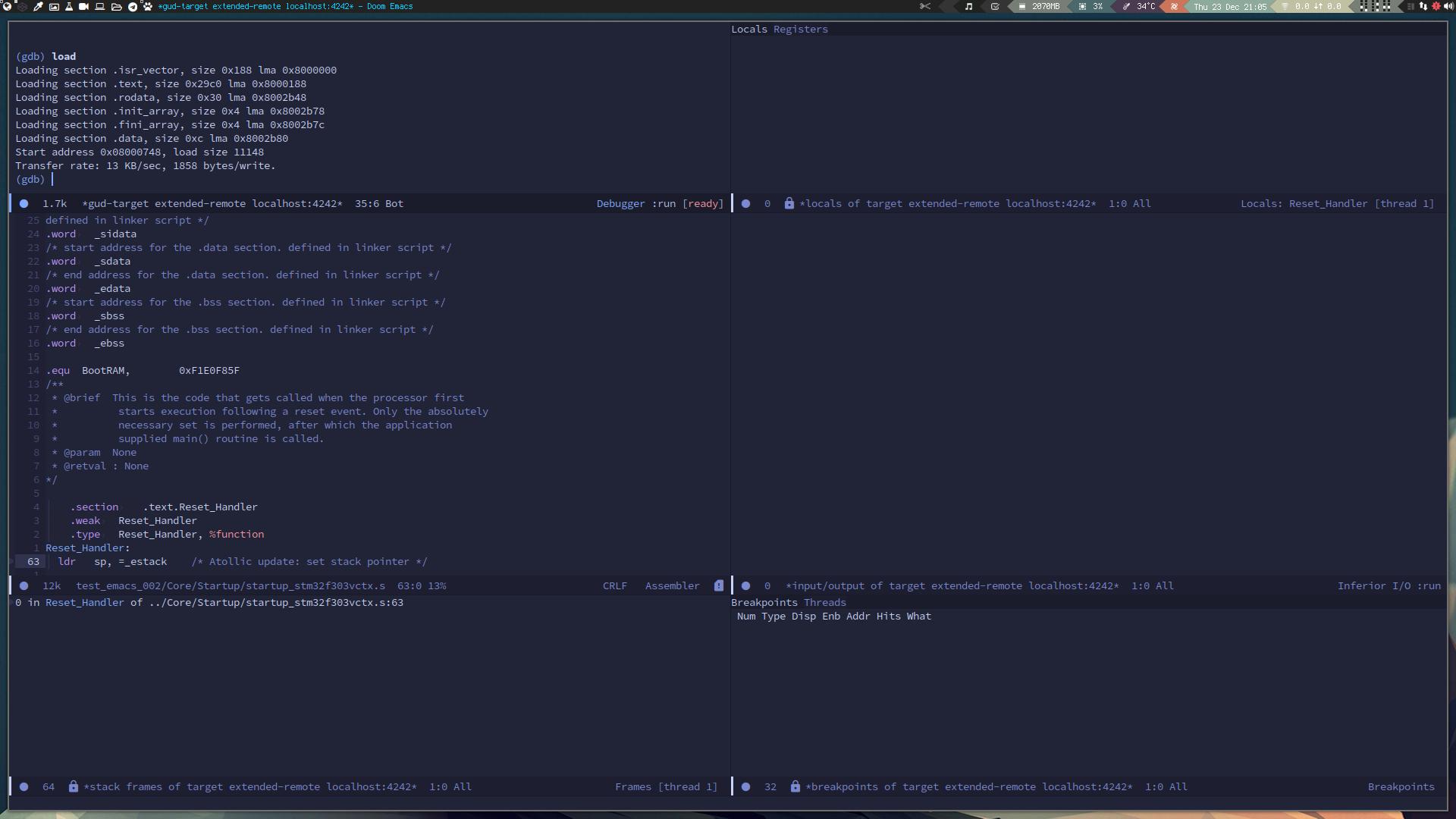Click the .section .text.Reset_Handler line
This screenshot has width=1456, height=819.
coord(164,507)
